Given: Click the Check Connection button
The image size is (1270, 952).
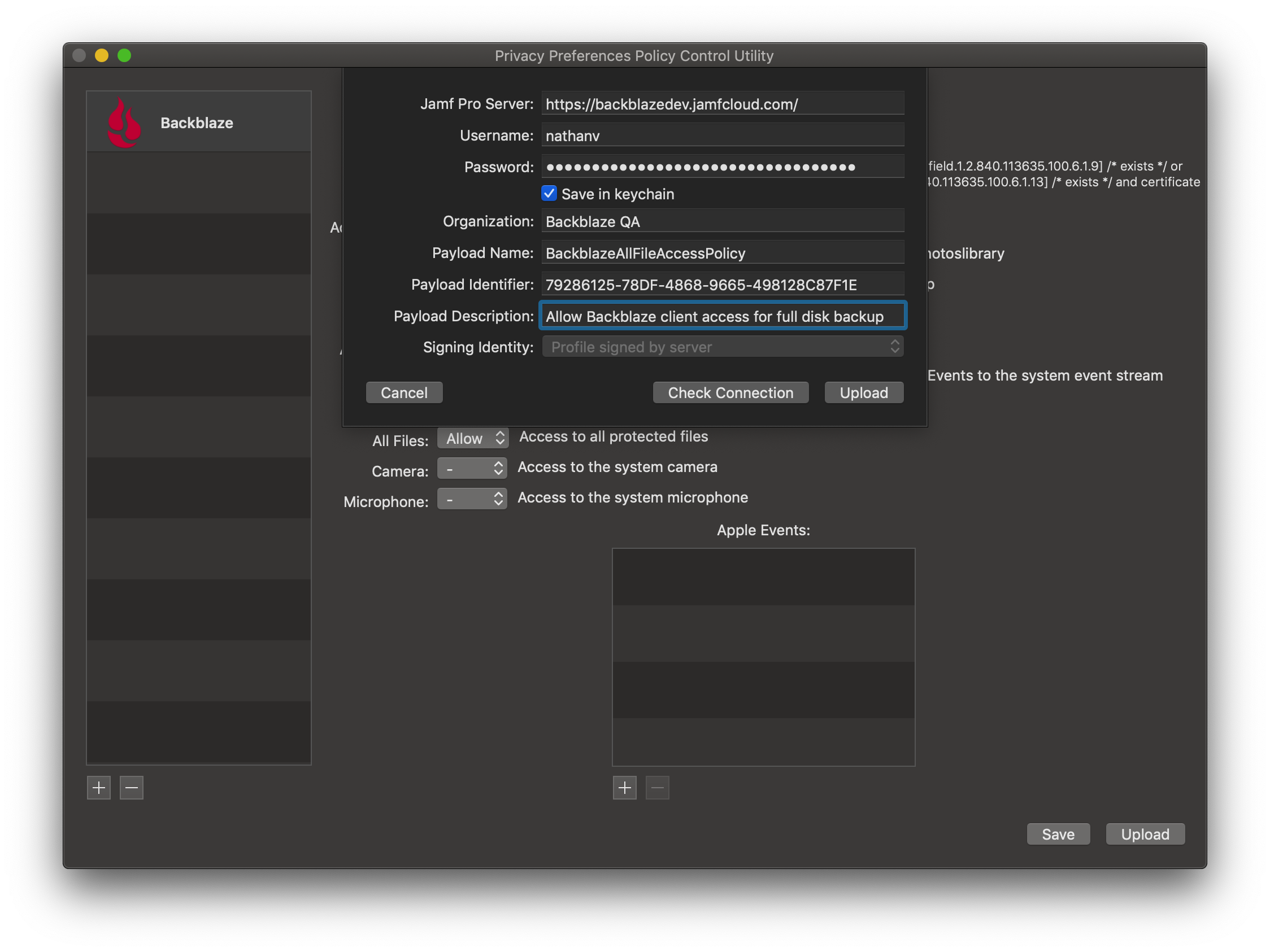Looking at the screenshot, I should [x=730, y=392].
